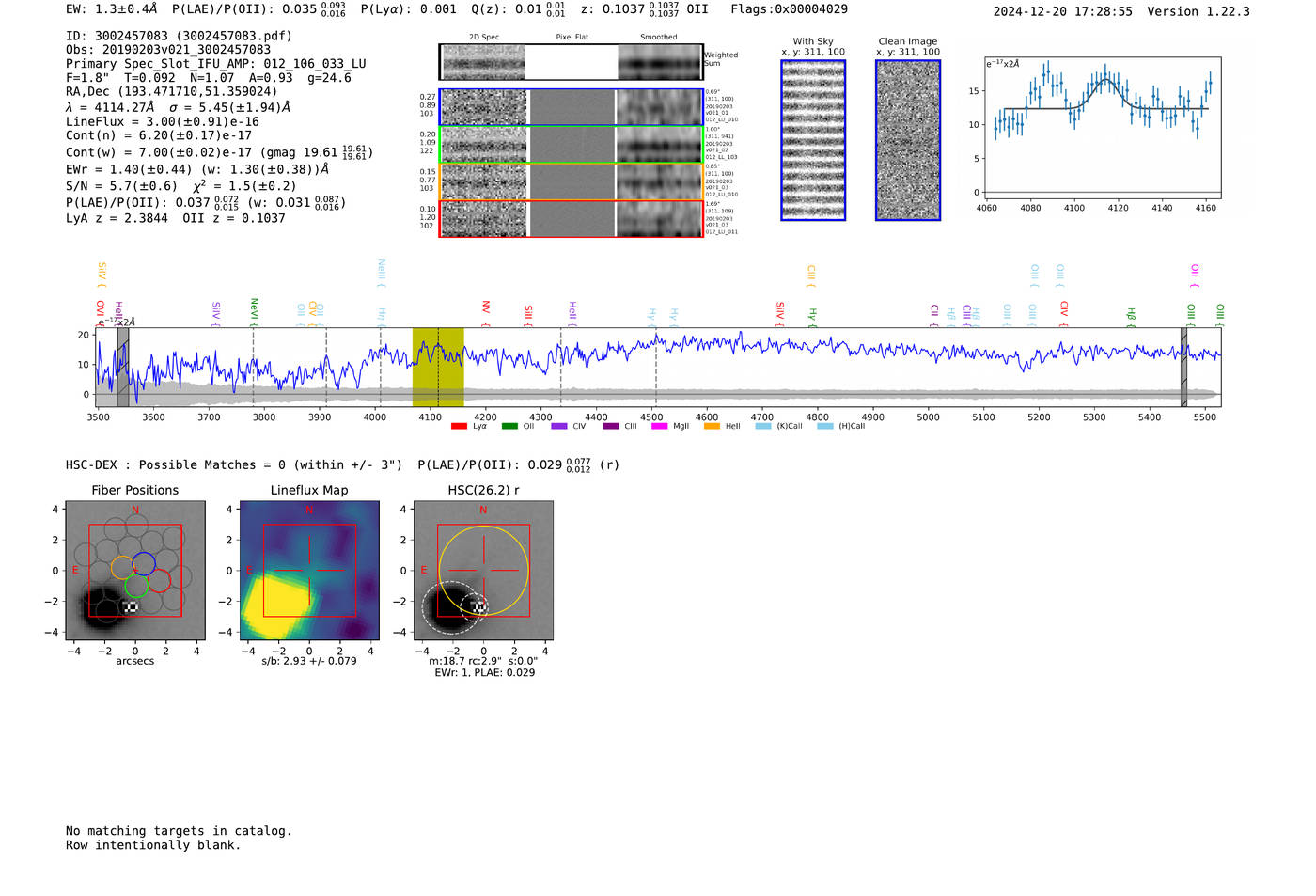The width and height of the screenshot is (1316, 896).
Task: Click the orange fiber circle in Fiber Positions
Action: click(x=122, y=568)
